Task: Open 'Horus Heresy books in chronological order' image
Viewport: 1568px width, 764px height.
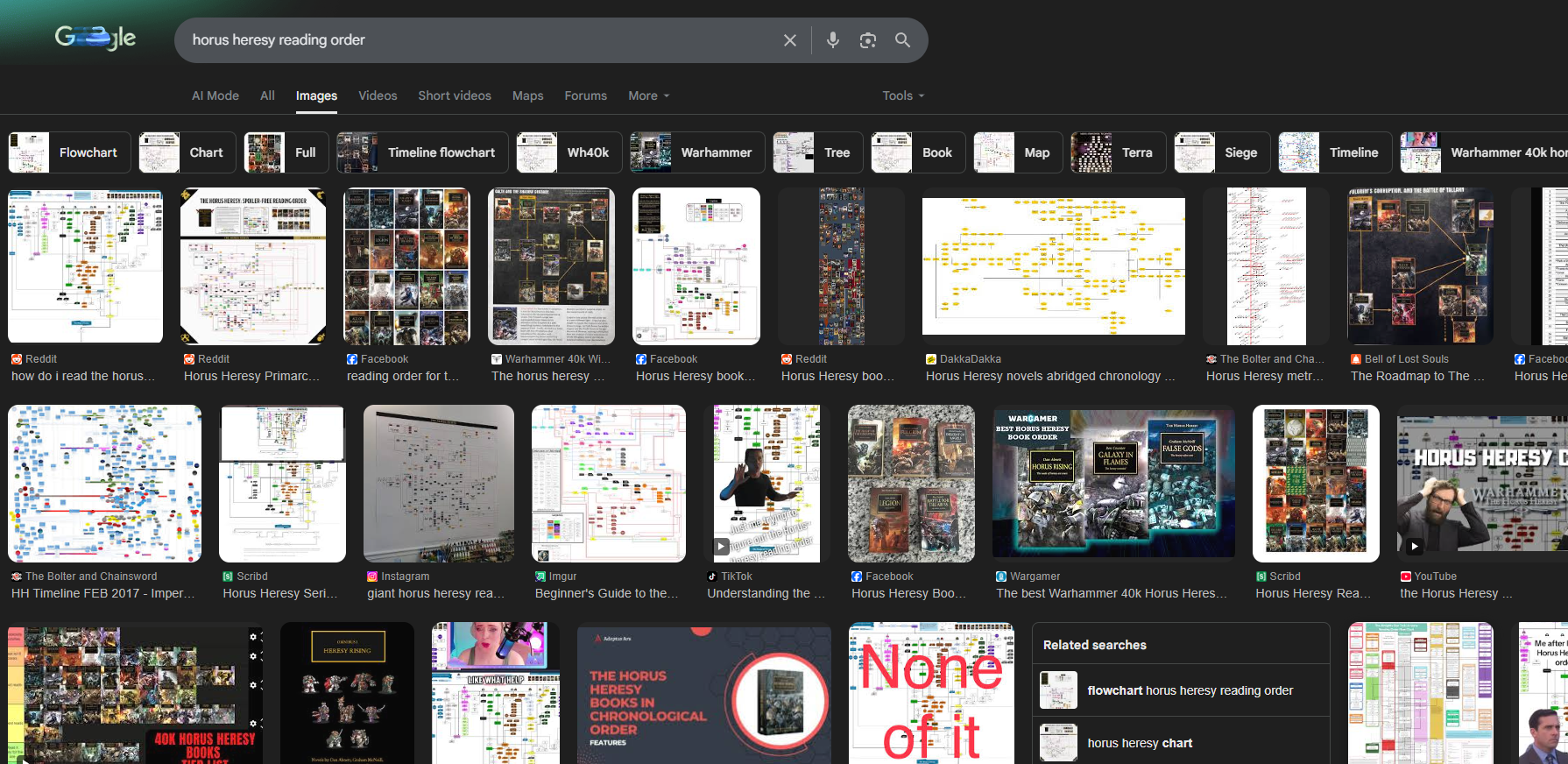Action: pos(704,693)
